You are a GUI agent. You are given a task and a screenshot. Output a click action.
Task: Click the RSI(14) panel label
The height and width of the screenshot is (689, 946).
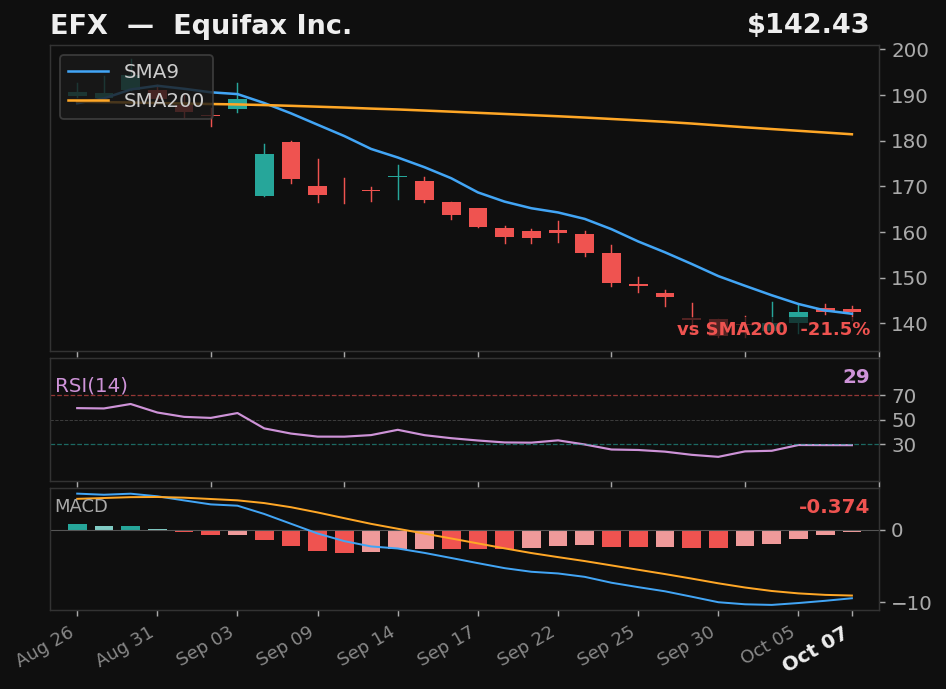pyautogui.click(x=91, y=385)
